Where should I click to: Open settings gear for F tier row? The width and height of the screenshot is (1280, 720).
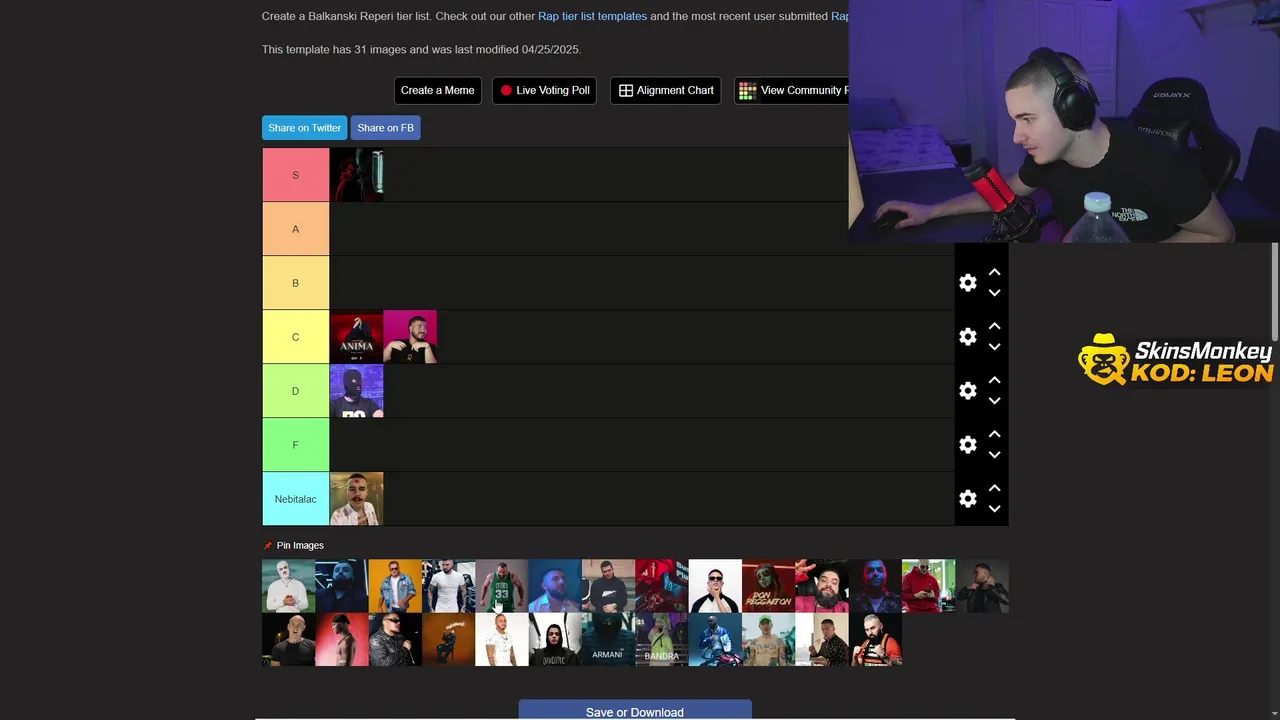967,445
